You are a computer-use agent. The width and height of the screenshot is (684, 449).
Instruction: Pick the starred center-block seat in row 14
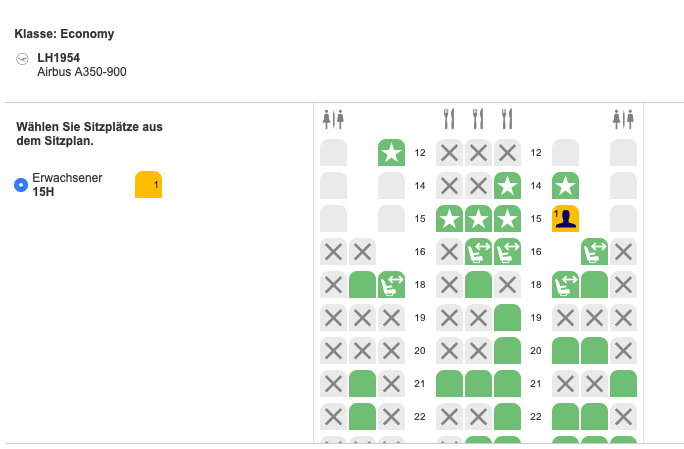click(x=507, y=186)
